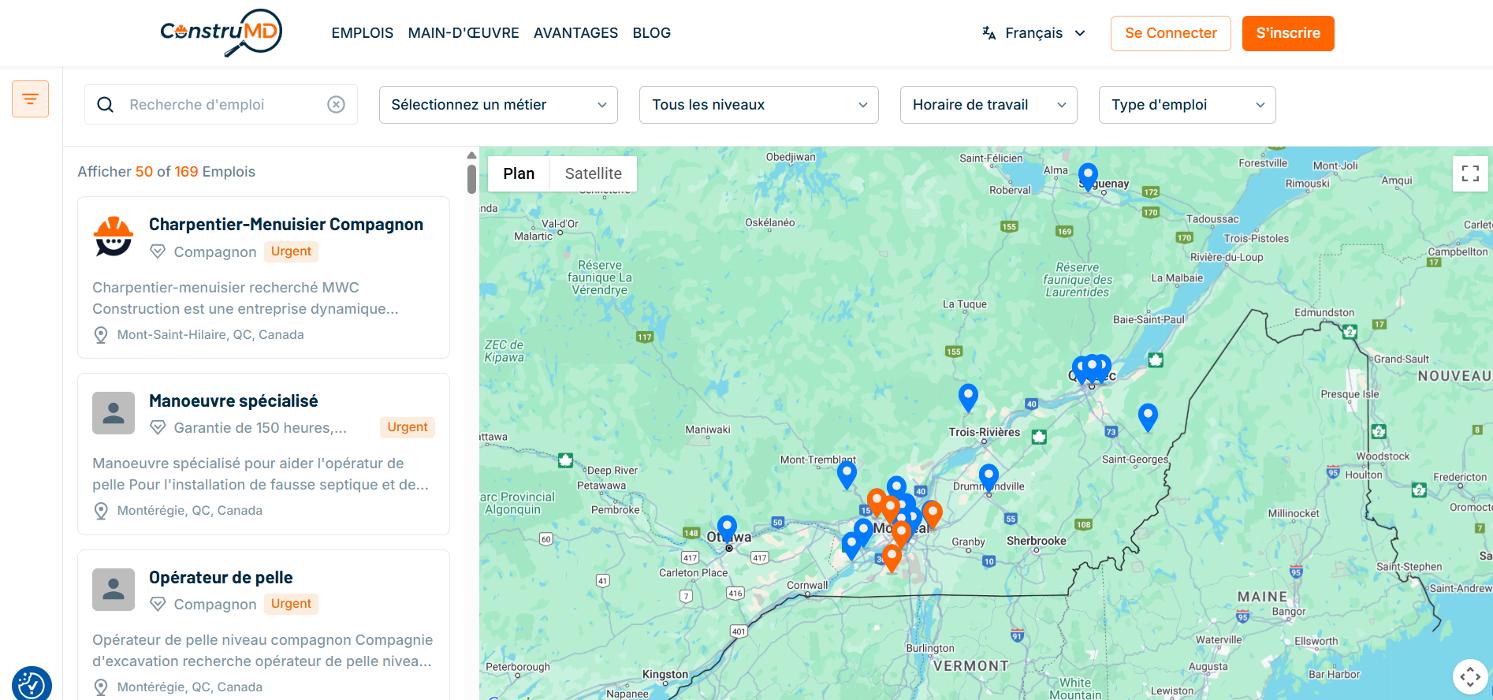Open the Type d'emploi dropdown
Screen dimensions: 1493x700
click(x=1186, y=105)
